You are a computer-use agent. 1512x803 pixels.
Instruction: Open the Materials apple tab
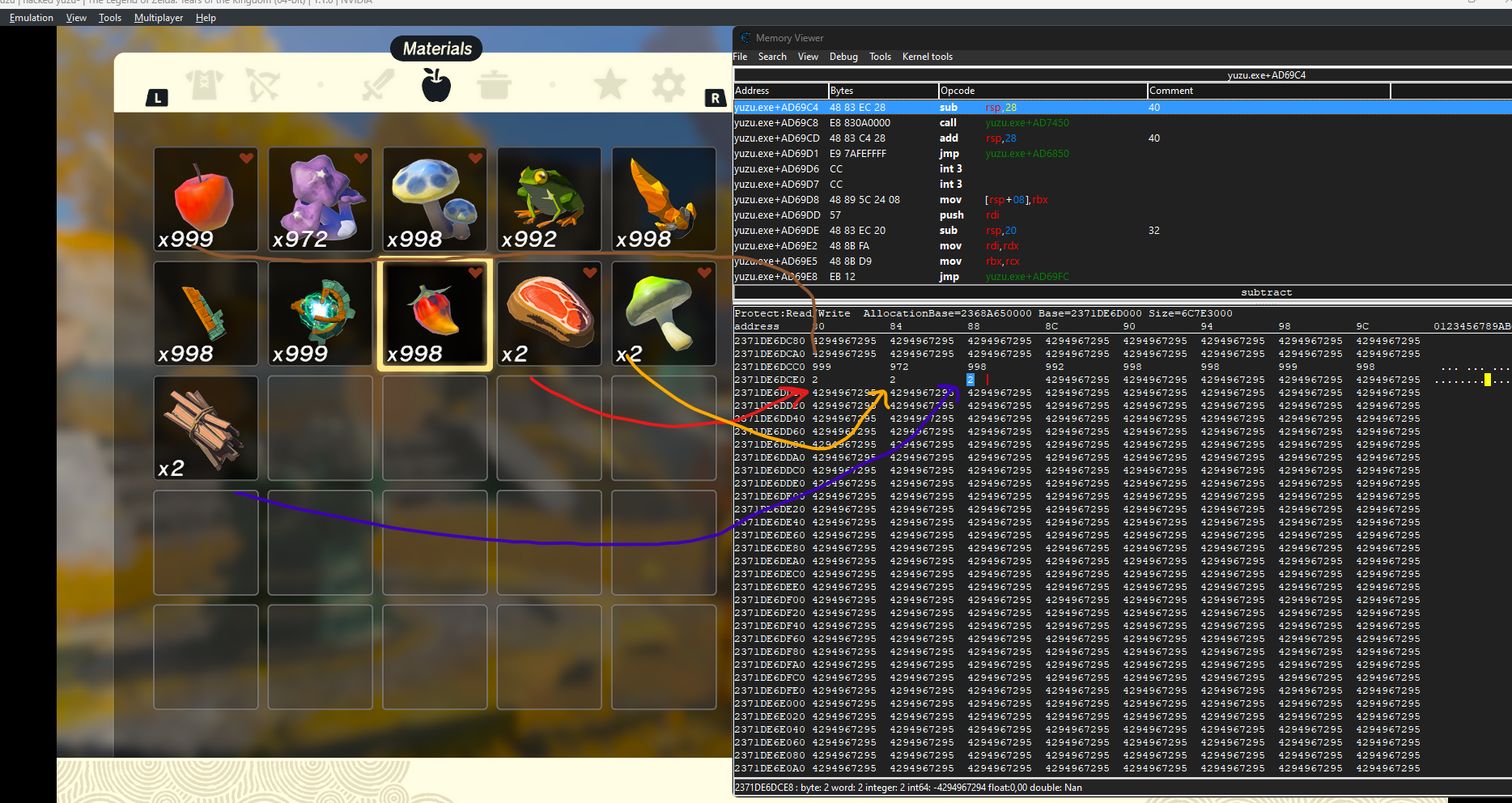[x=436, y=84]
